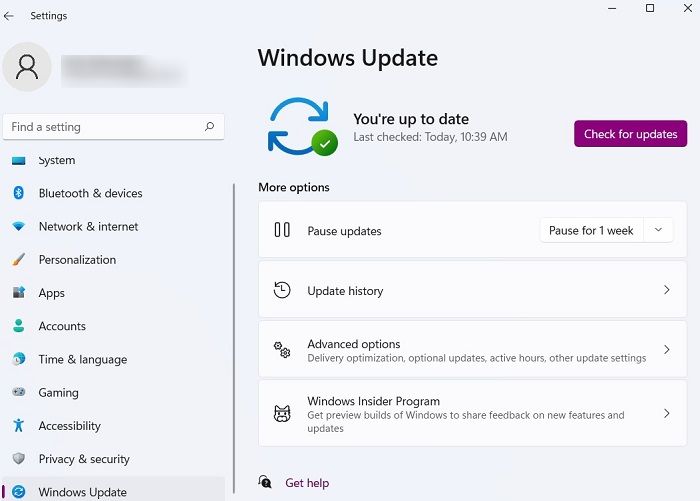
Task: Click the Windows Insider cat icon
Action: click(282, 413)
